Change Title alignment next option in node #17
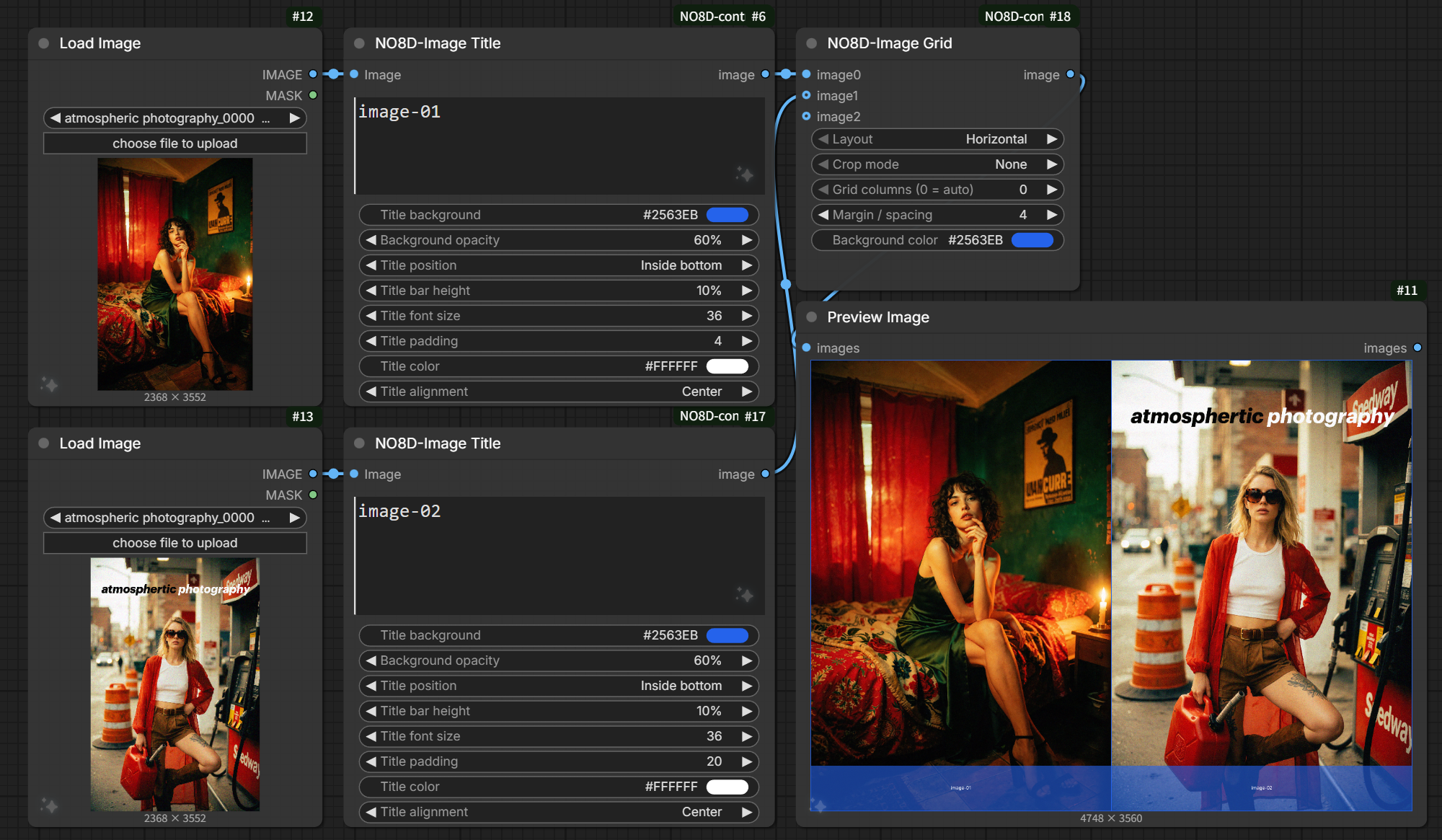This screenshot has width=1442, height=840. [x=747, y=812]
